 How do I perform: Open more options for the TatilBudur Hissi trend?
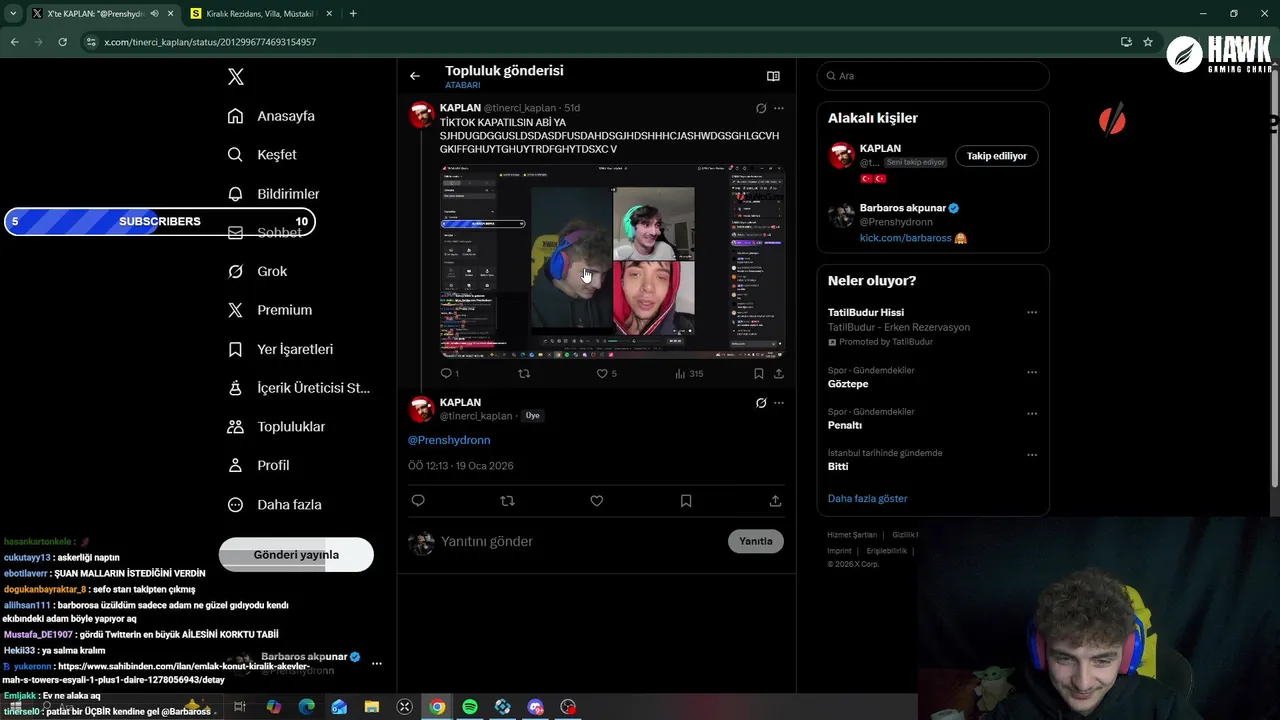1032,313
